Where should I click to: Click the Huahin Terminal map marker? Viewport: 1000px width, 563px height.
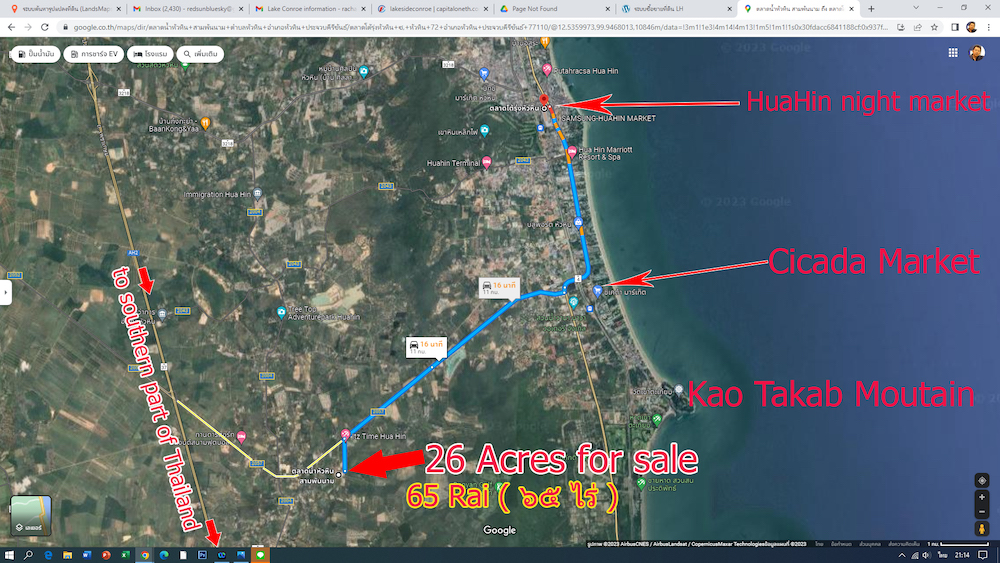pyautogui.click(x=487, y=163)
